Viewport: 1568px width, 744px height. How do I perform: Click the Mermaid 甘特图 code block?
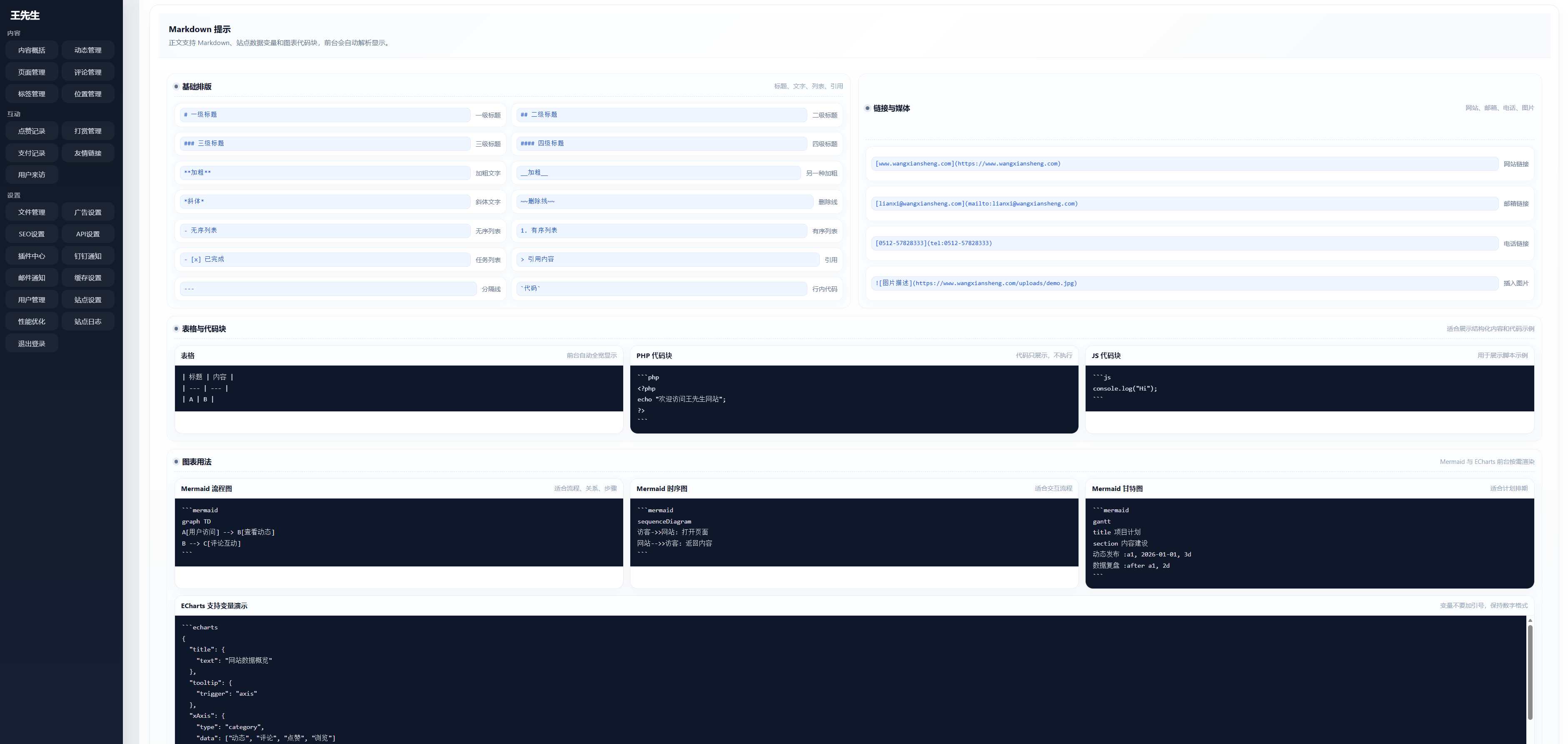click(x=1309, y=543)
